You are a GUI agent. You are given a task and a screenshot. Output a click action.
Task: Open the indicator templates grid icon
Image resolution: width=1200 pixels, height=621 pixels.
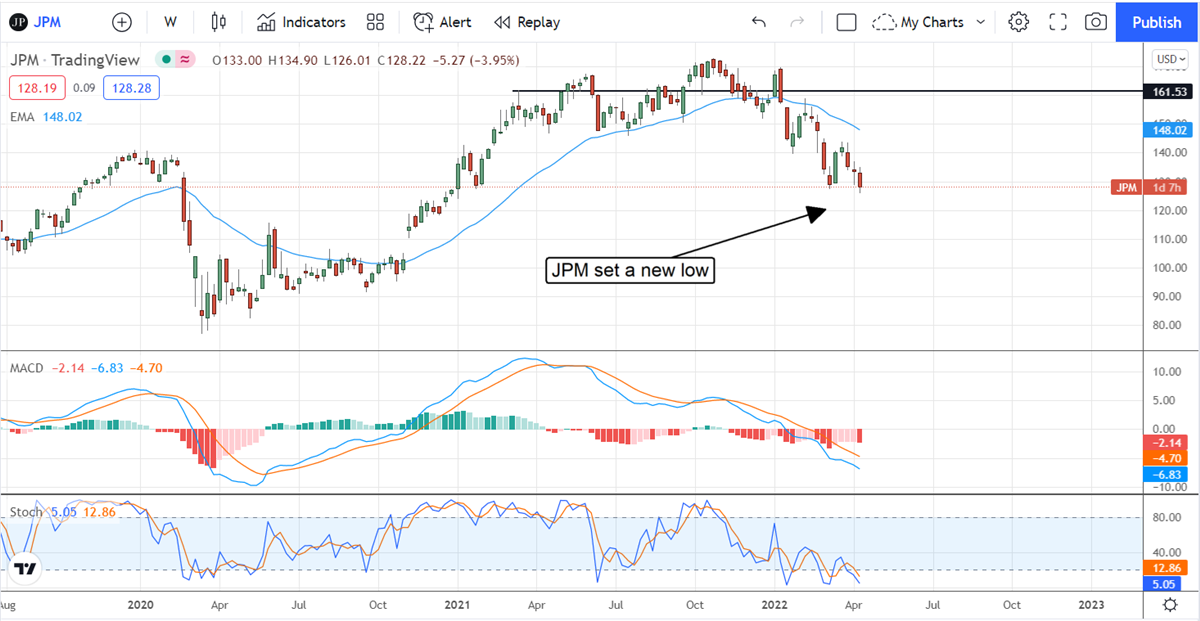375,22
